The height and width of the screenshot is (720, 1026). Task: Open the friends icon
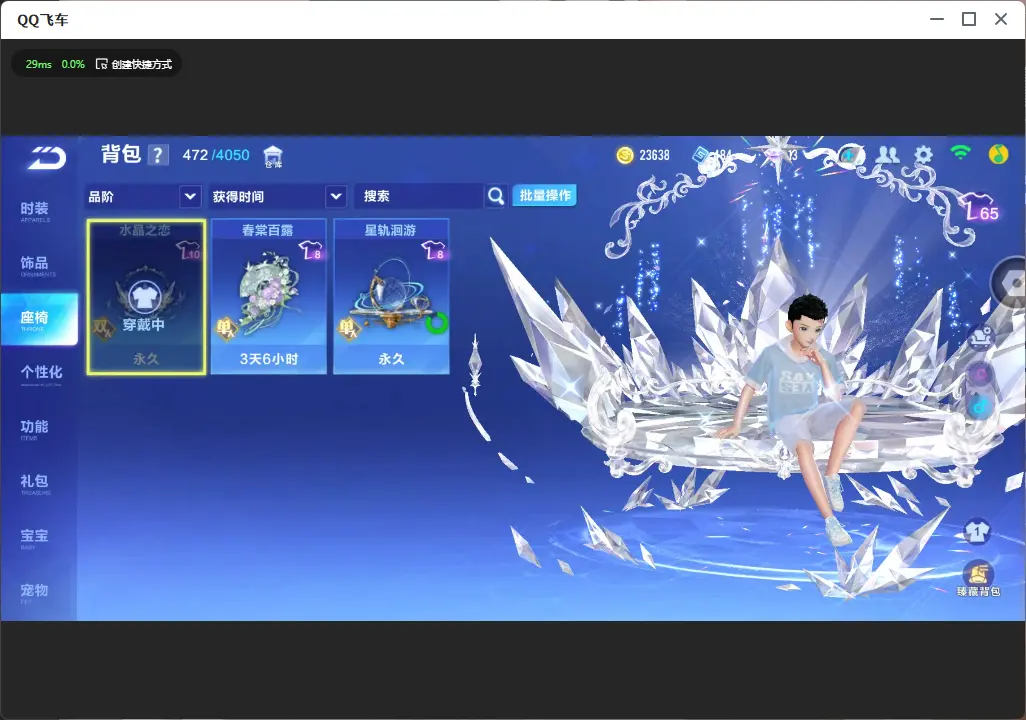(887, 154)
